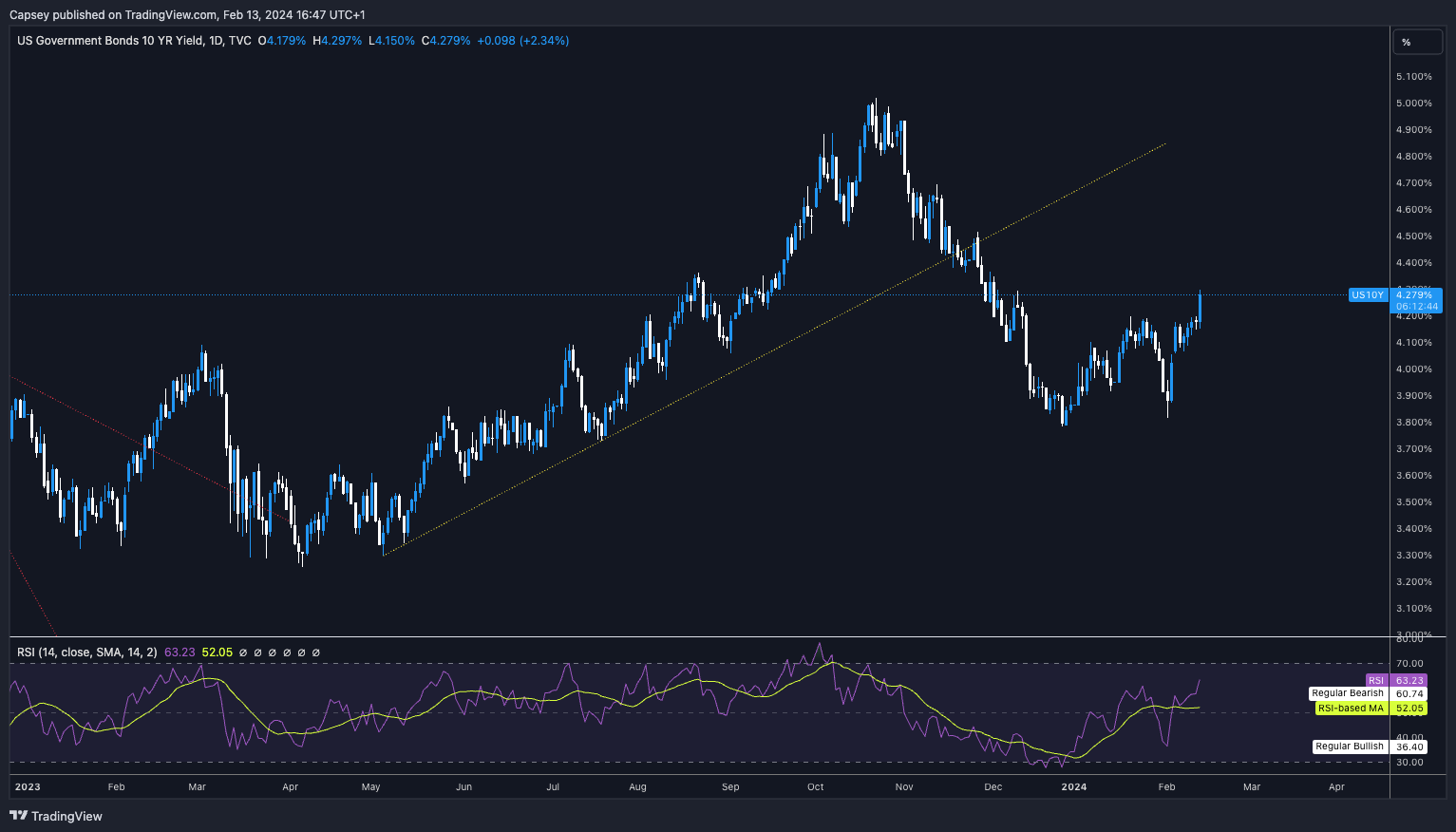Open the RSI (14, close, SMA, 14, 2) legend

[x=87, y=652]
